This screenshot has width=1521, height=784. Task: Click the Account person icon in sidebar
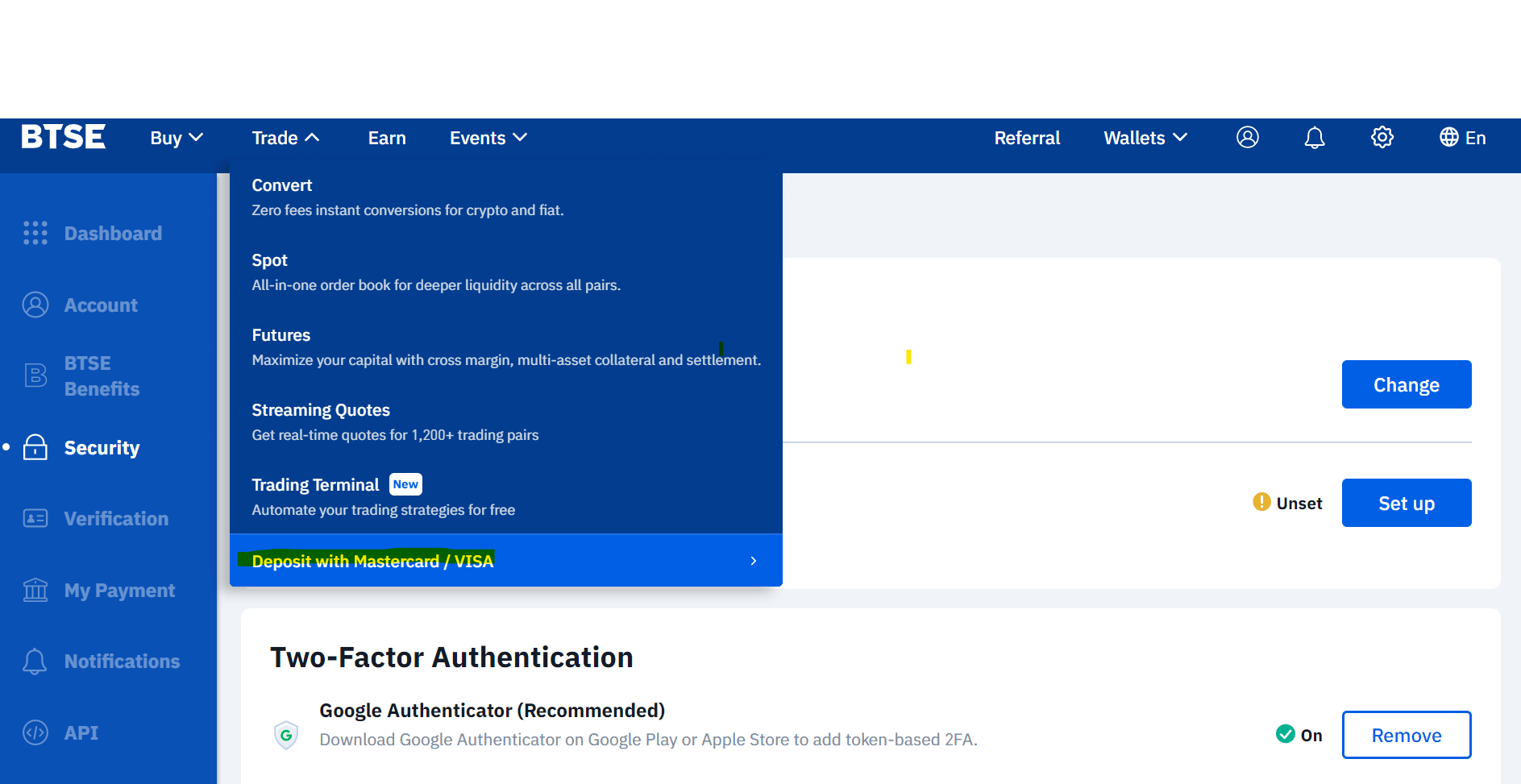coord(35,305)
